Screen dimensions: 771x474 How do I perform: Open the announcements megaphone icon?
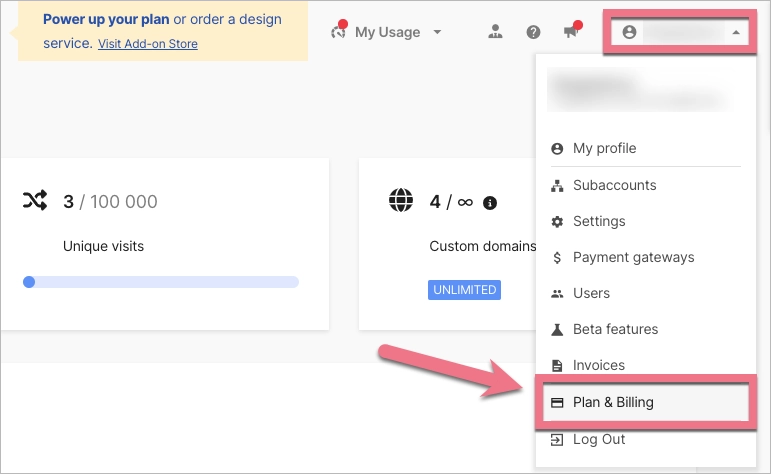[x=571, y=31]
